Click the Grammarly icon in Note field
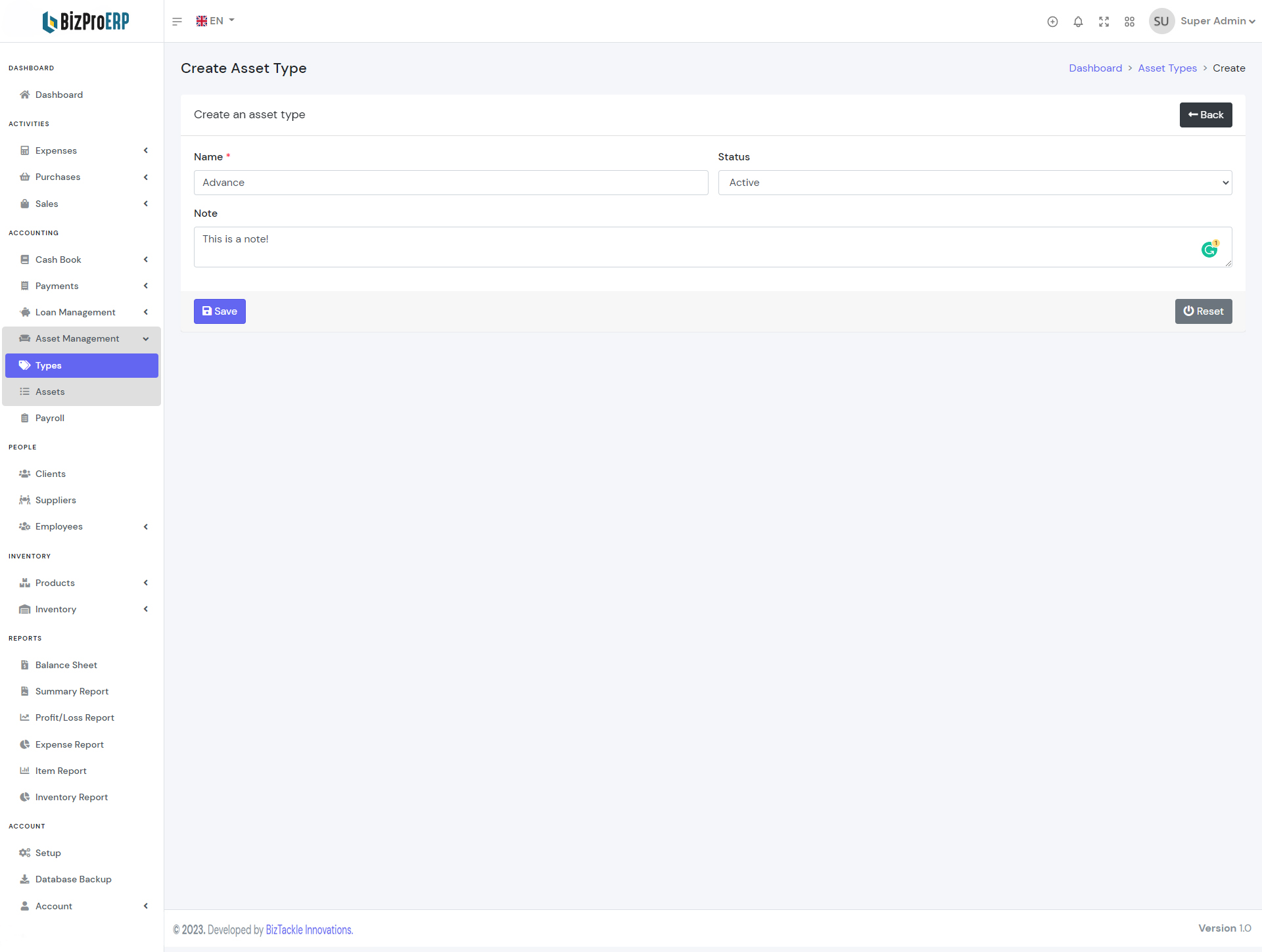Screen dimensions: 1262x952 click(x=1209, y=250)
